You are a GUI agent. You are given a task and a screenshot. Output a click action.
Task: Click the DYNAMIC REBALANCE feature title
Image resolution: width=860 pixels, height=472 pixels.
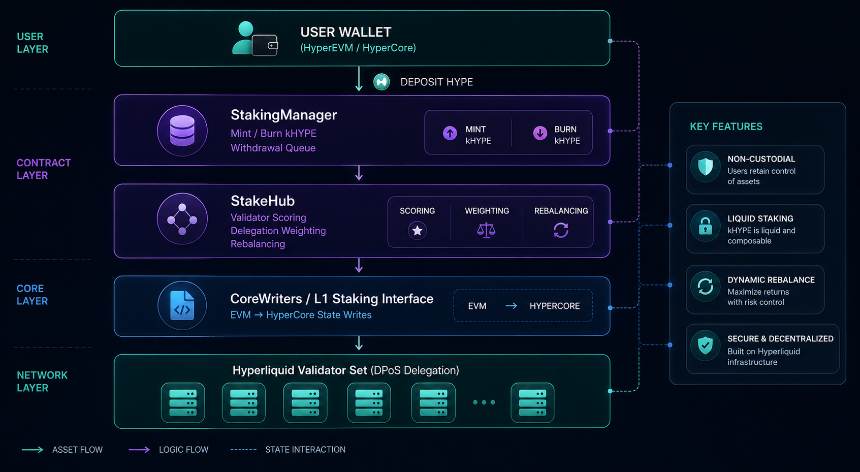pos(771,280)
